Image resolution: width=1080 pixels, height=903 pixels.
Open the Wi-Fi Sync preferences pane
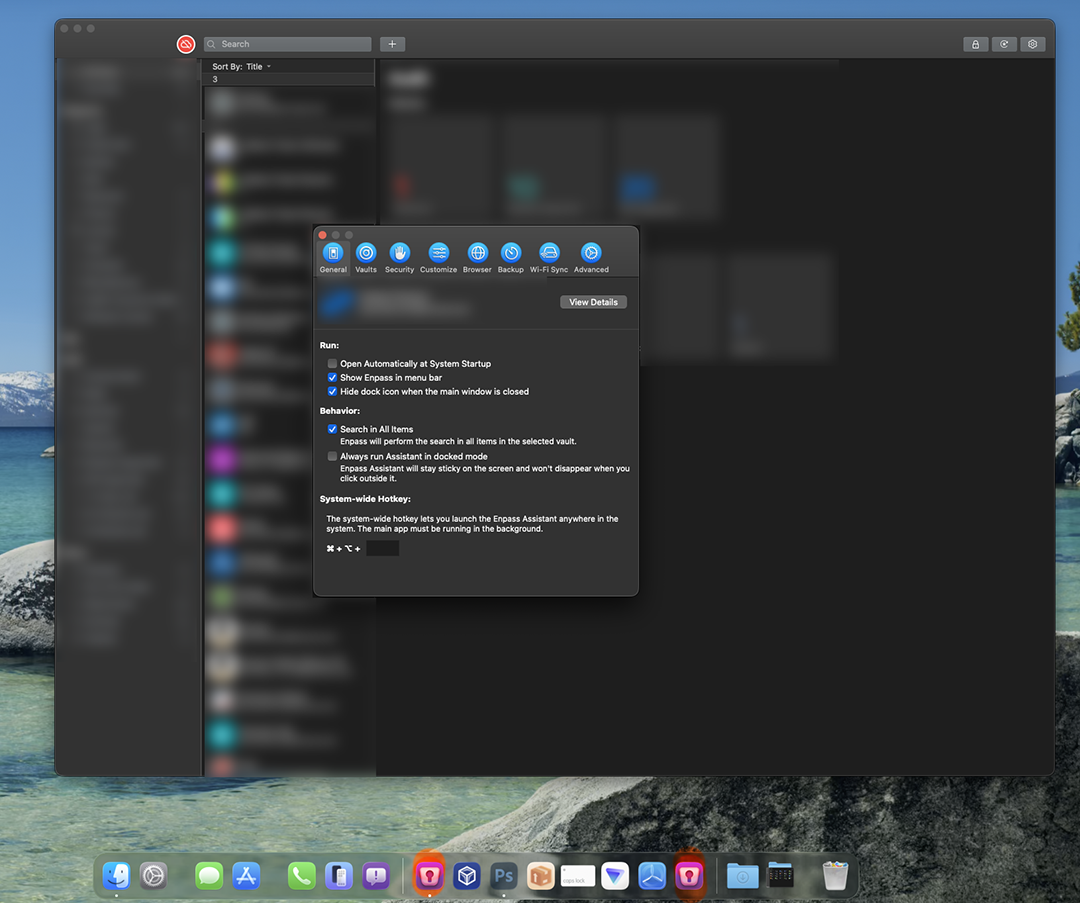tap(549, 254)
